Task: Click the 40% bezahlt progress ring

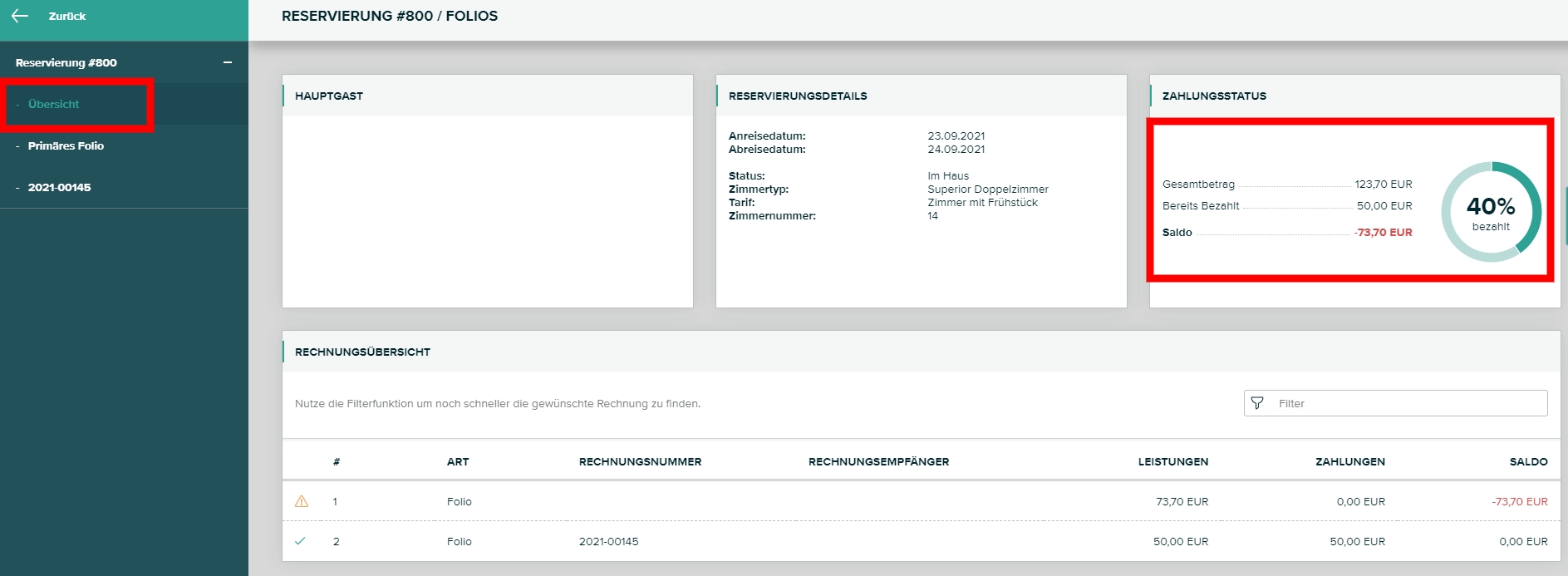Action: (1491, 212)
